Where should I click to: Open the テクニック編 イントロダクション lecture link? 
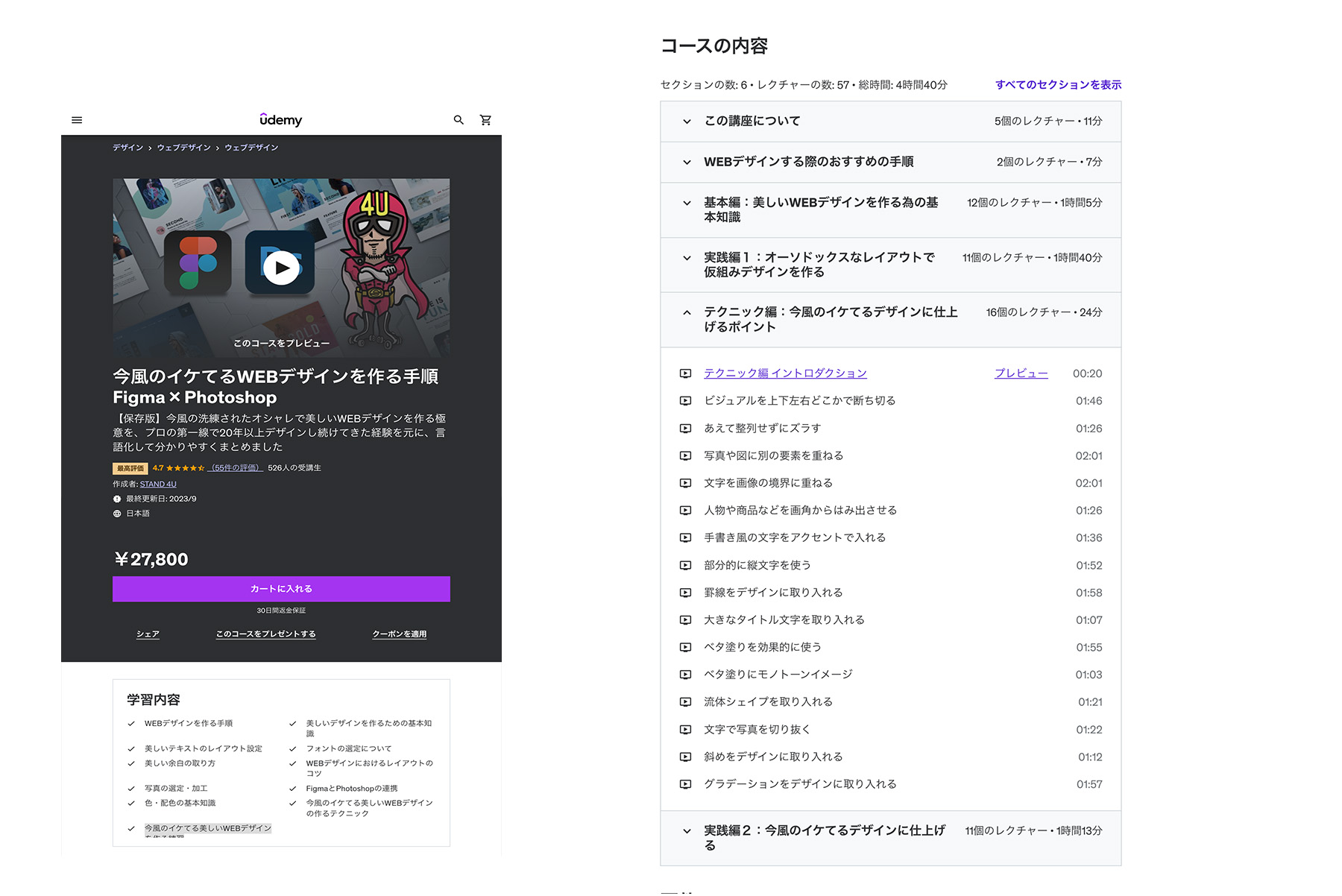pyautogui.click(x=785, y=373)
